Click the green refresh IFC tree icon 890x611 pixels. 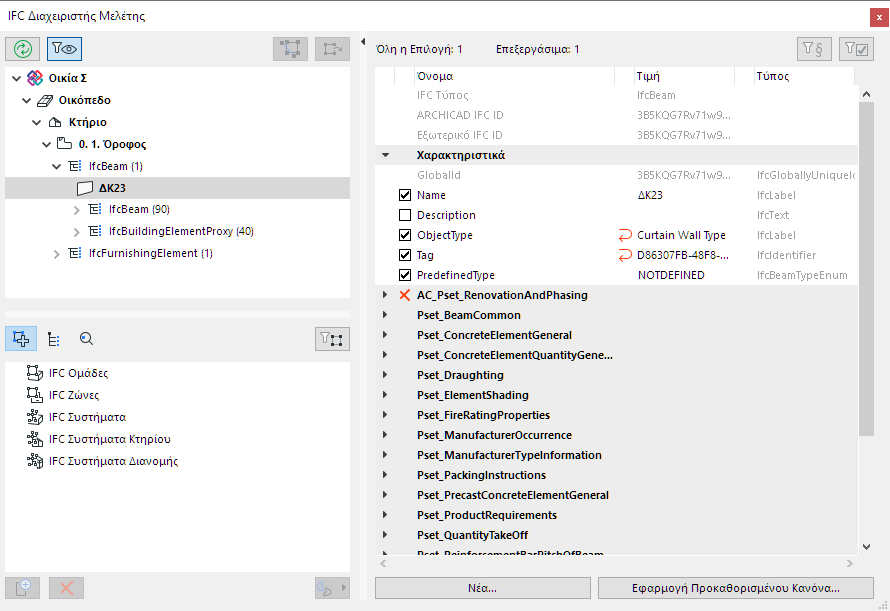22,48
